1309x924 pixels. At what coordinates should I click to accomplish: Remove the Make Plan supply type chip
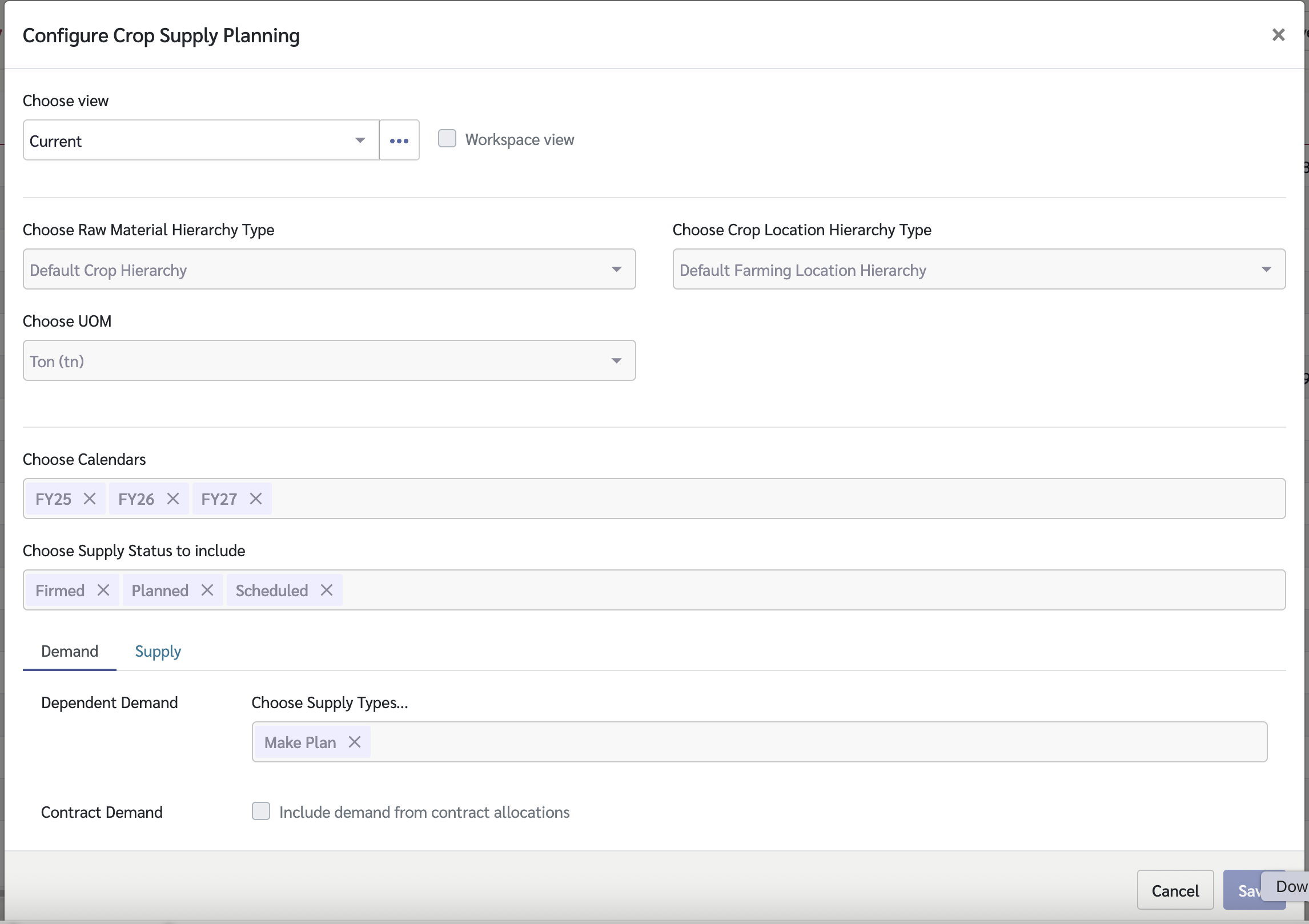pyautogui.click(x=354, y=741)
